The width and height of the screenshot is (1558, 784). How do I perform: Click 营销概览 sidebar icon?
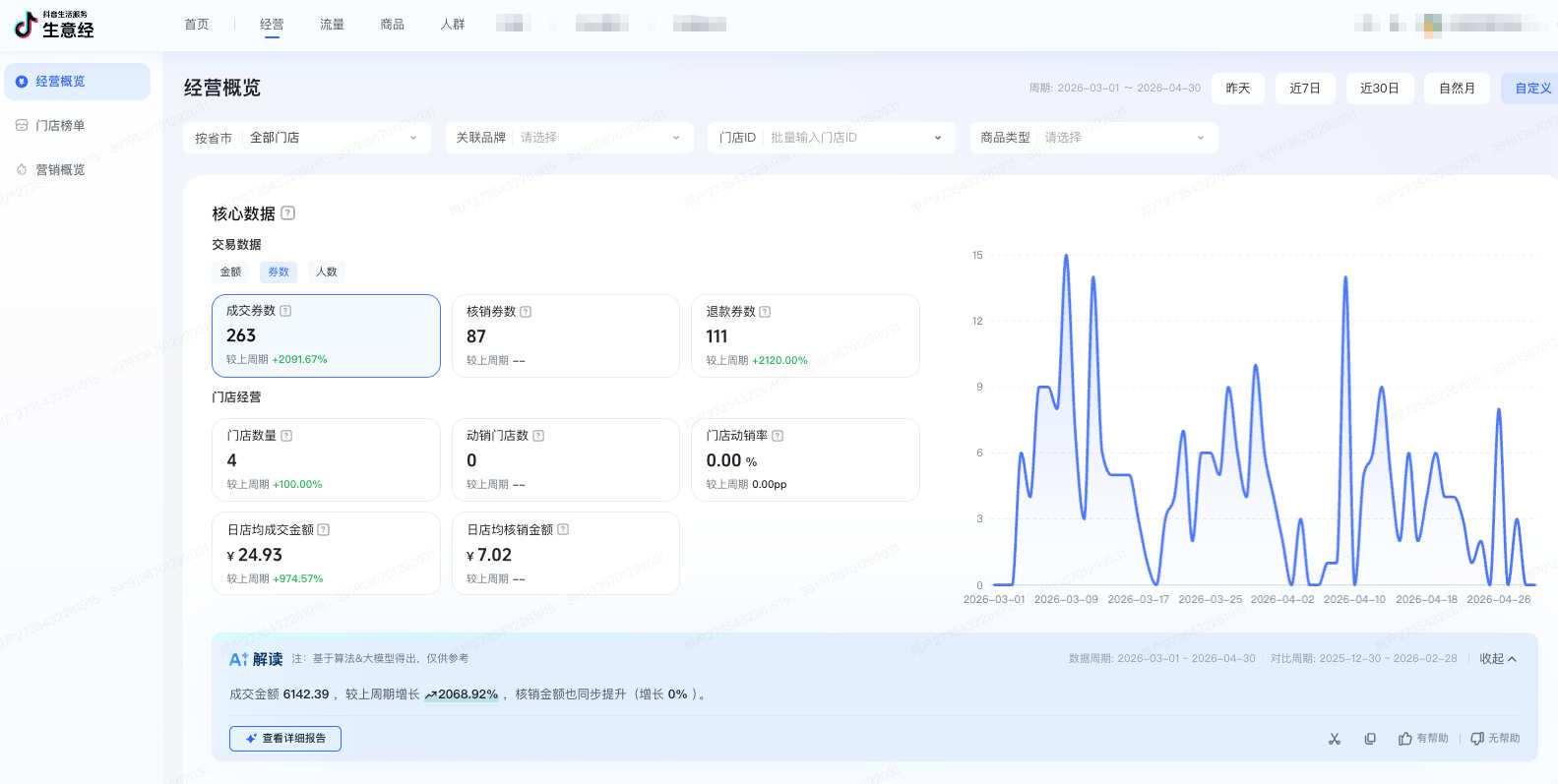pyautogui.click(x=22, y=170)
